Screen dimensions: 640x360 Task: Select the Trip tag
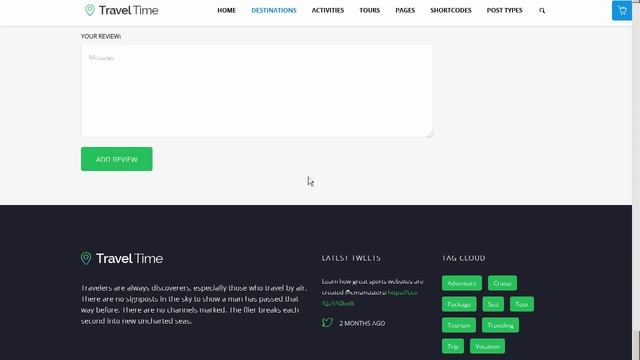[x=453, y=347]
